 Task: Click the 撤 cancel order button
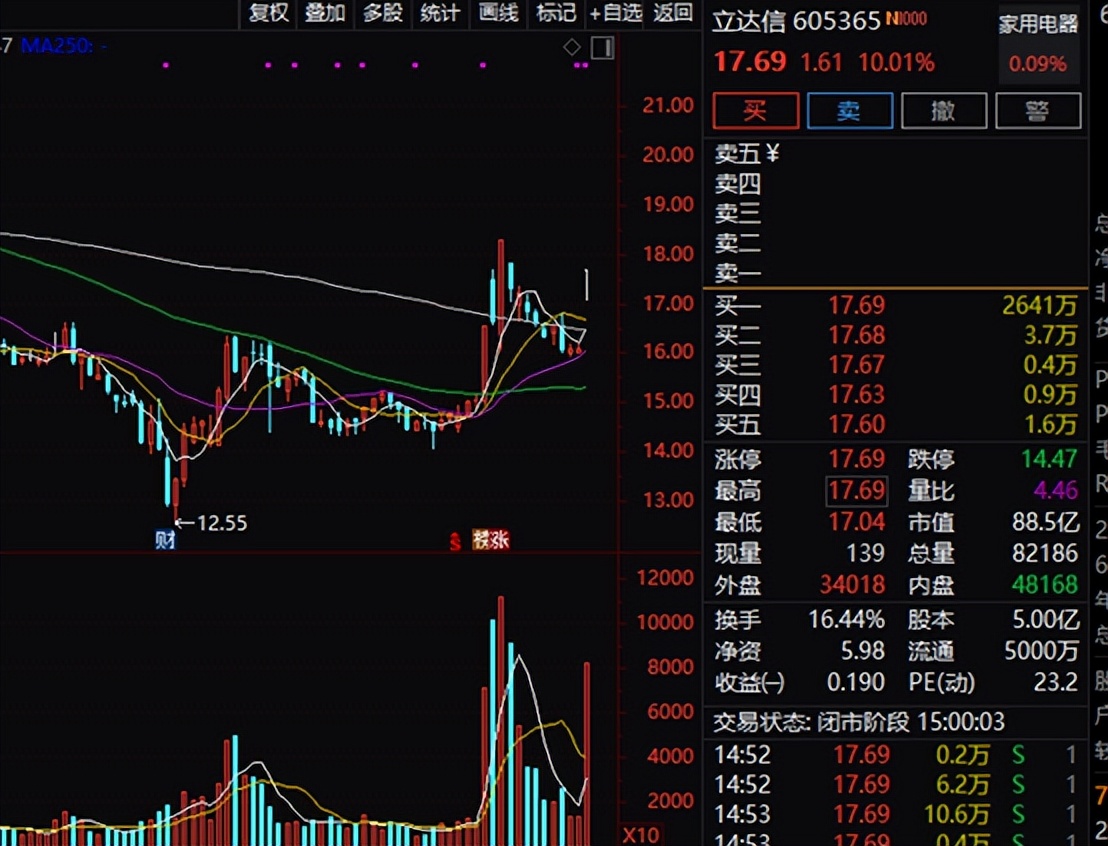coord(943,111)
